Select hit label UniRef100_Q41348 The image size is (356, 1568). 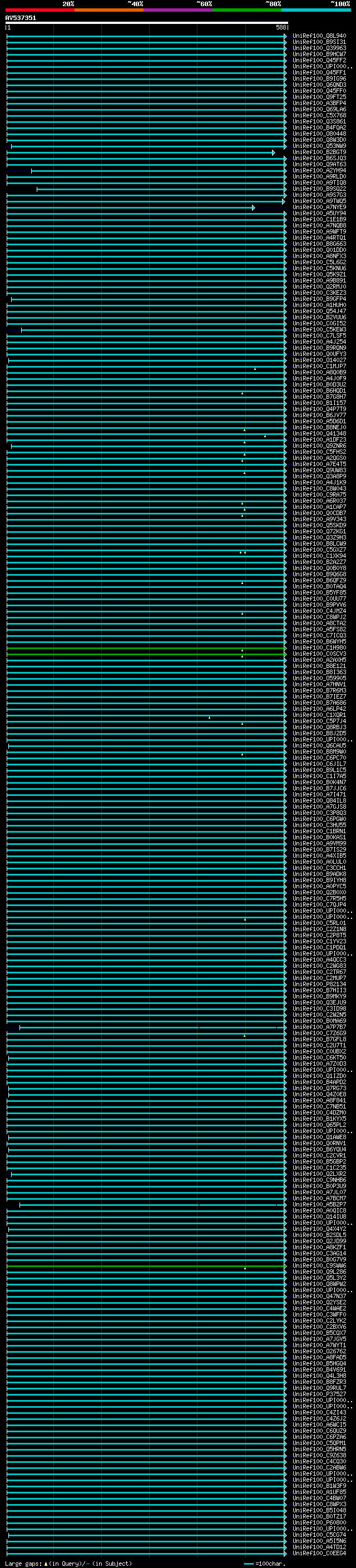(x=319, y=433)
